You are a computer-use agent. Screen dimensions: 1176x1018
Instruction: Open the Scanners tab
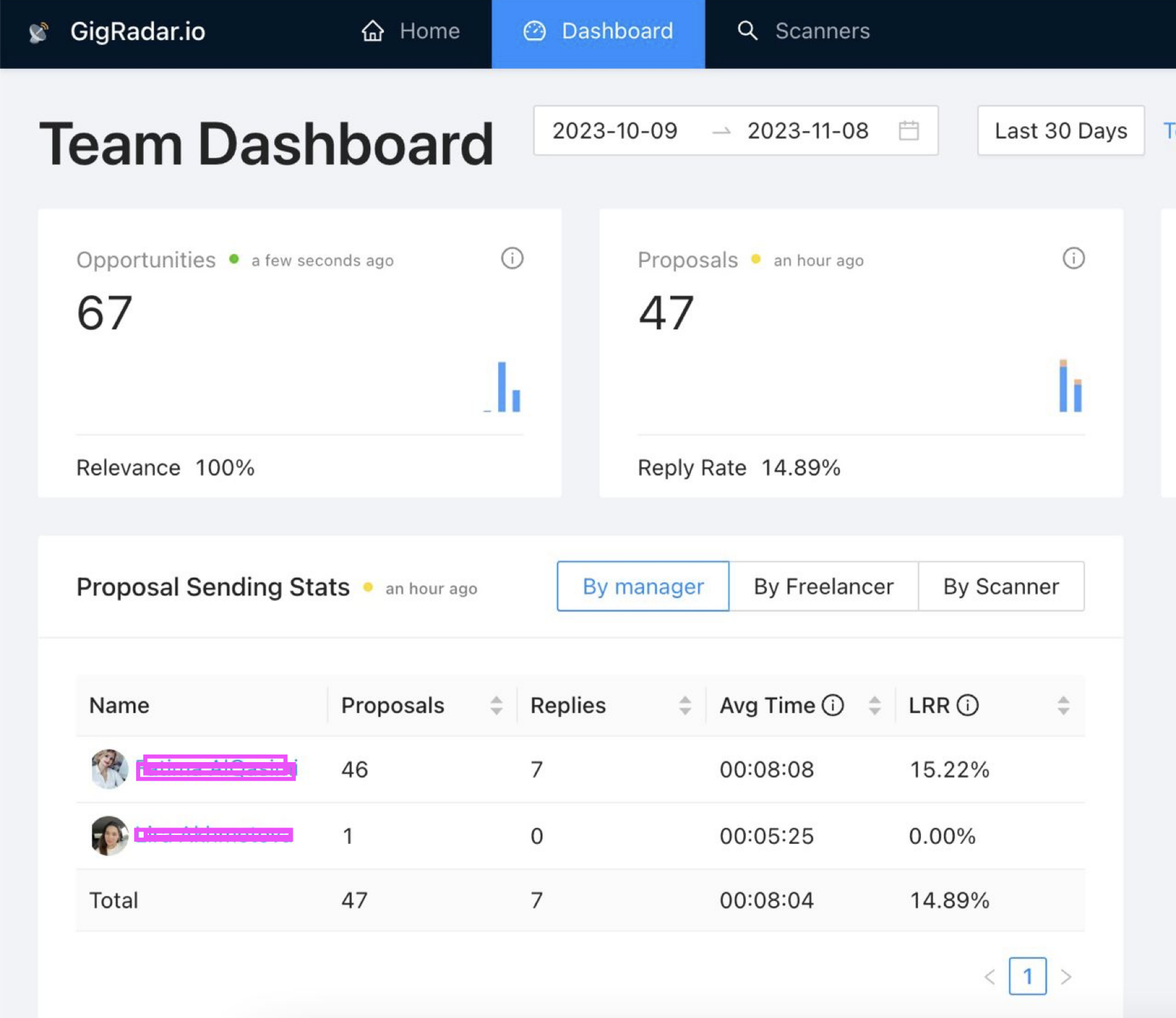804,31
